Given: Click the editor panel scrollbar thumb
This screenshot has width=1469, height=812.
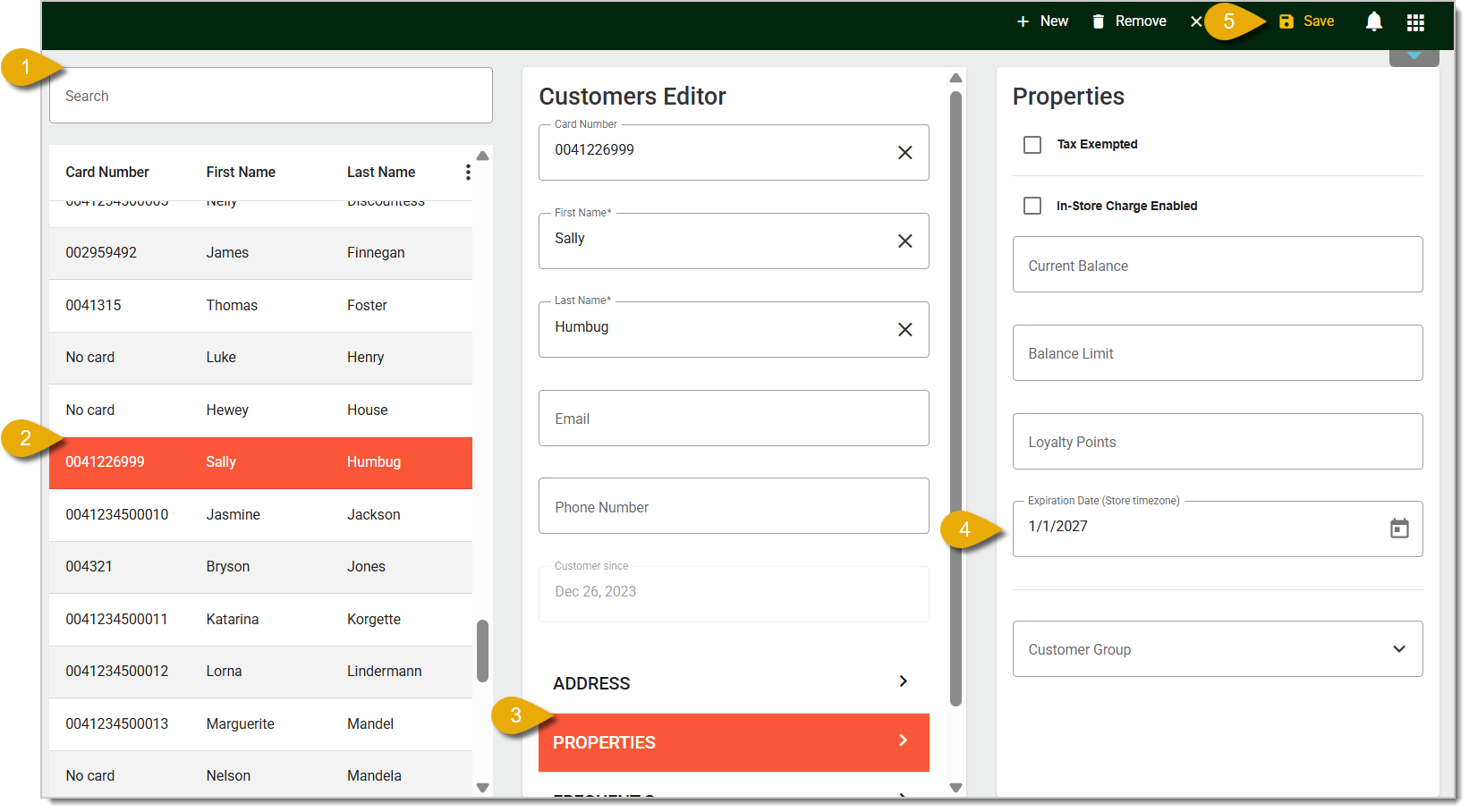Looking at the screenshot, I should point(955,399).
